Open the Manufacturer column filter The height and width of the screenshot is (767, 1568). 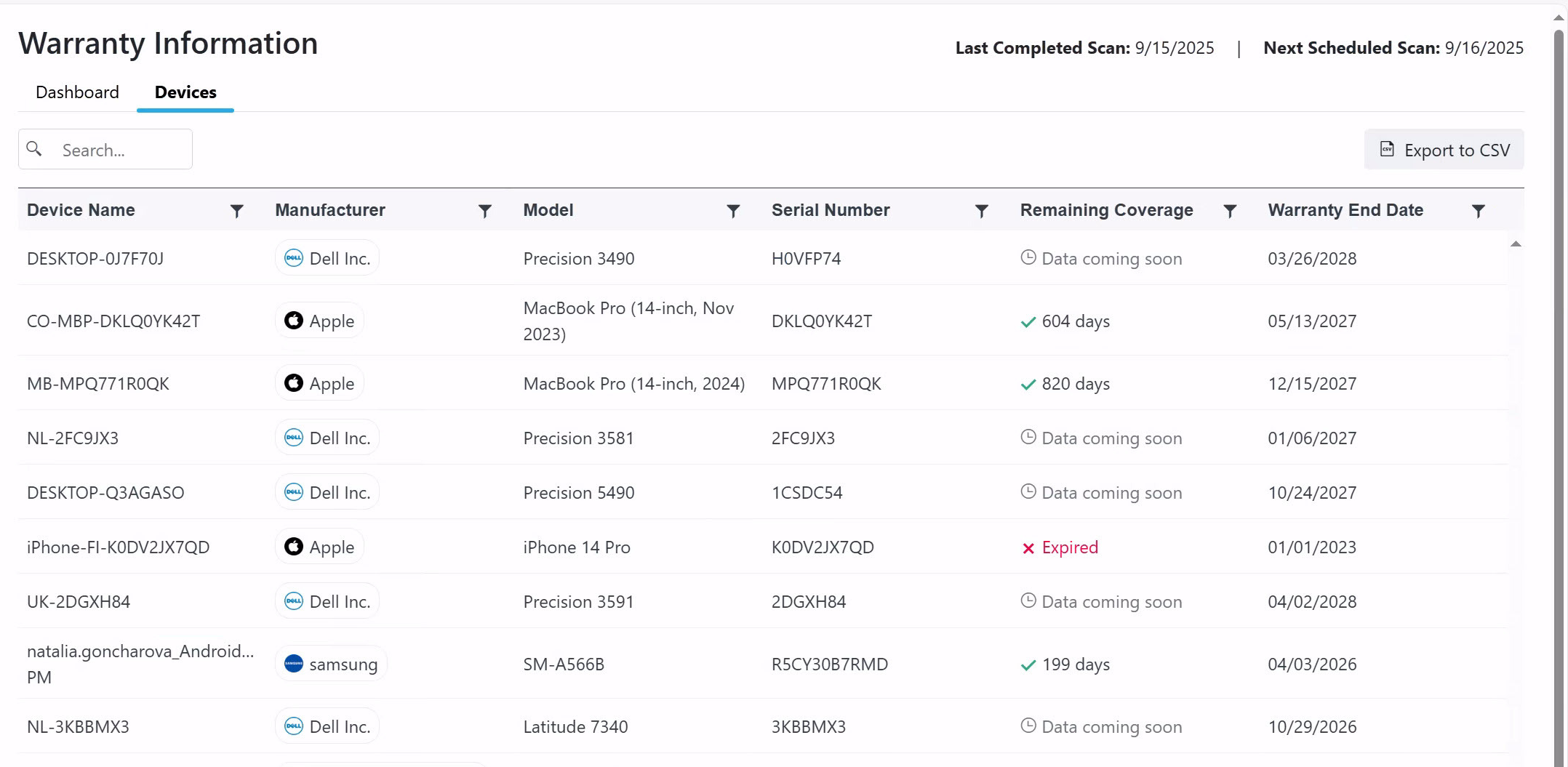click(485, 211)
